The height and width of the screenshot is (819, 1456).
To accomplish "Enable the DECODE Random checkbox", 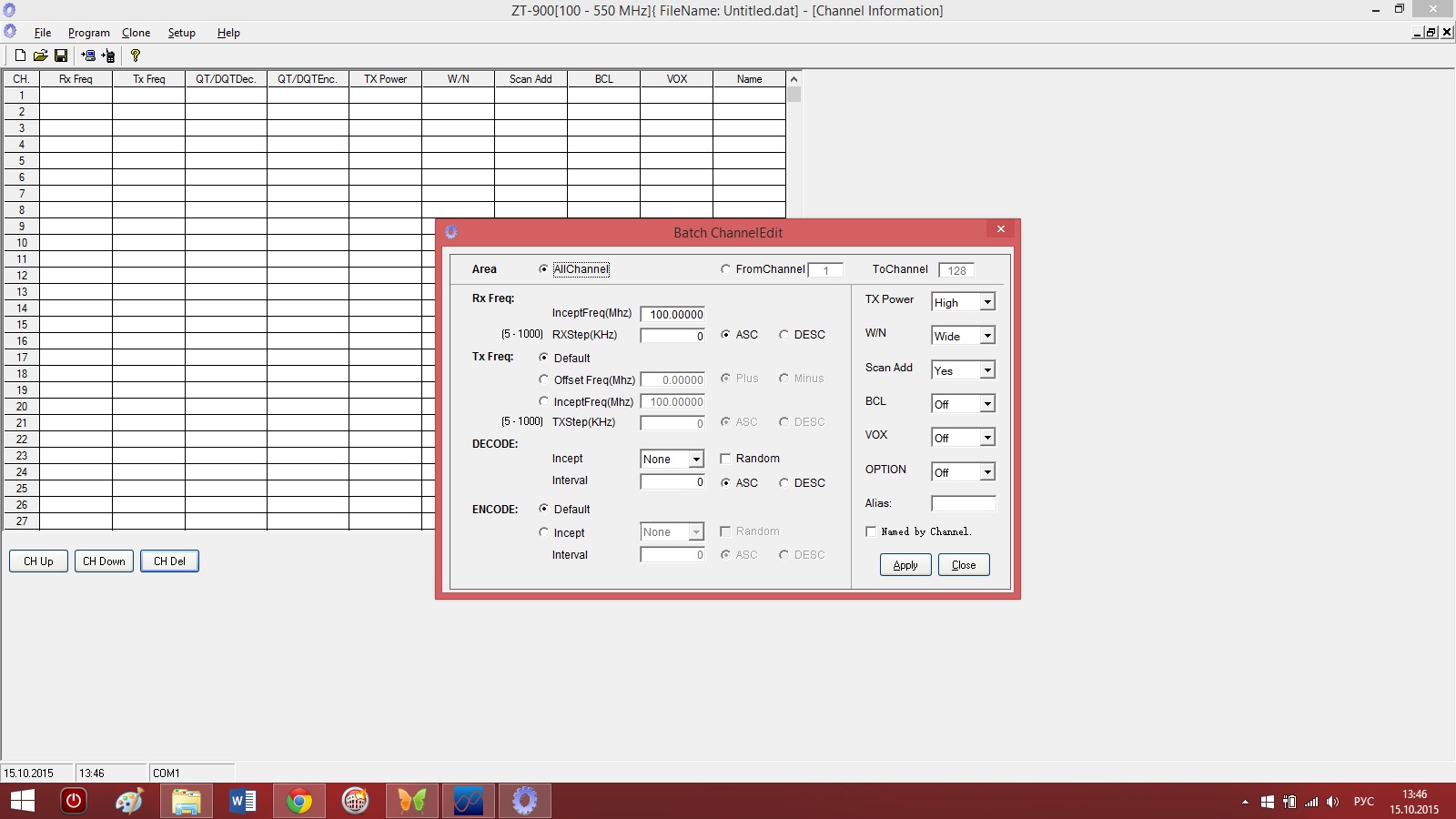I will pyautogui.click(x=725, y=458).
